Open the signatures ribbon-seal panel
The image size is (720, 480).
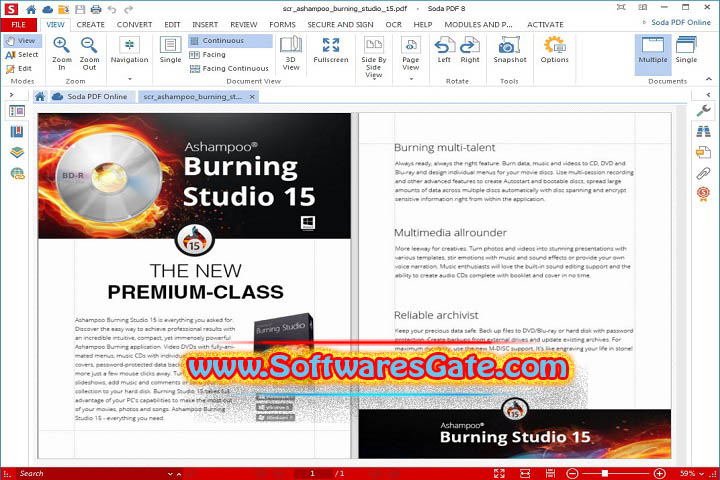[703, 194]
